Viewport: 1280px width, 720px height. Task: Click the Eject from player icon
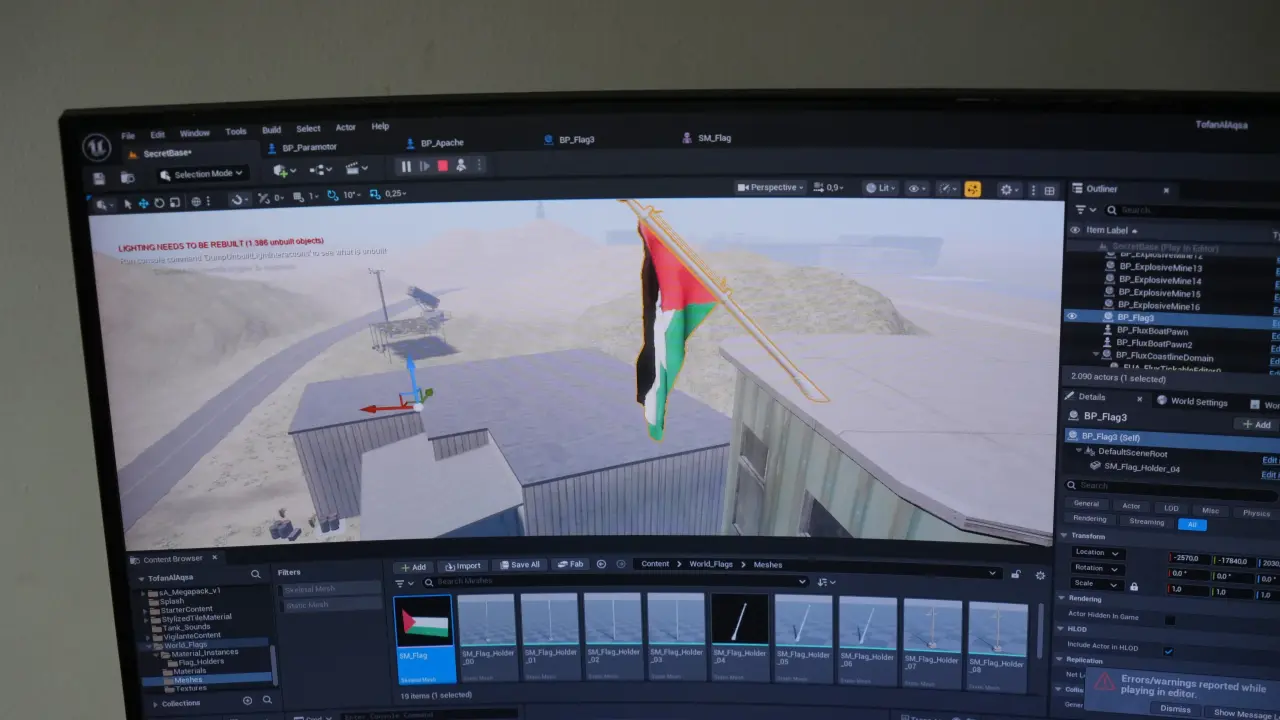[461, 166]
